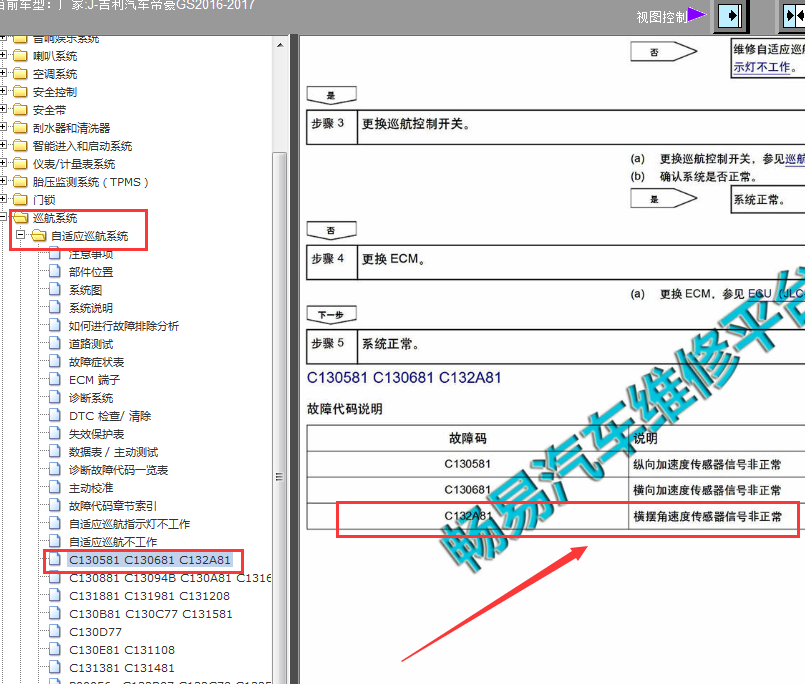The width and height of the screenshot is (805, 684).
Task: Click the C130681 fault code cell
Action: point(467,490)
